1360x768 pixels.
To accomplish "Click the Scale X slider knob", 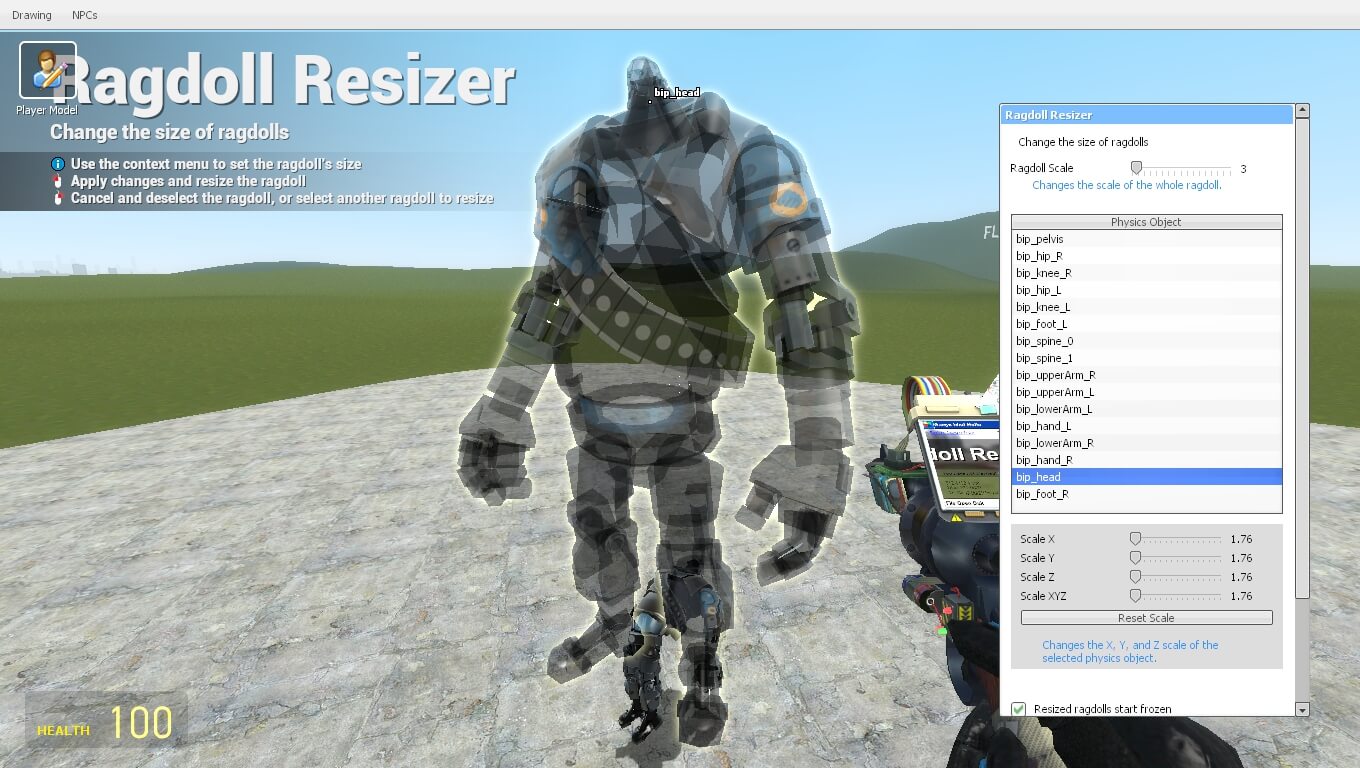I will click(x=1135, y=539).
